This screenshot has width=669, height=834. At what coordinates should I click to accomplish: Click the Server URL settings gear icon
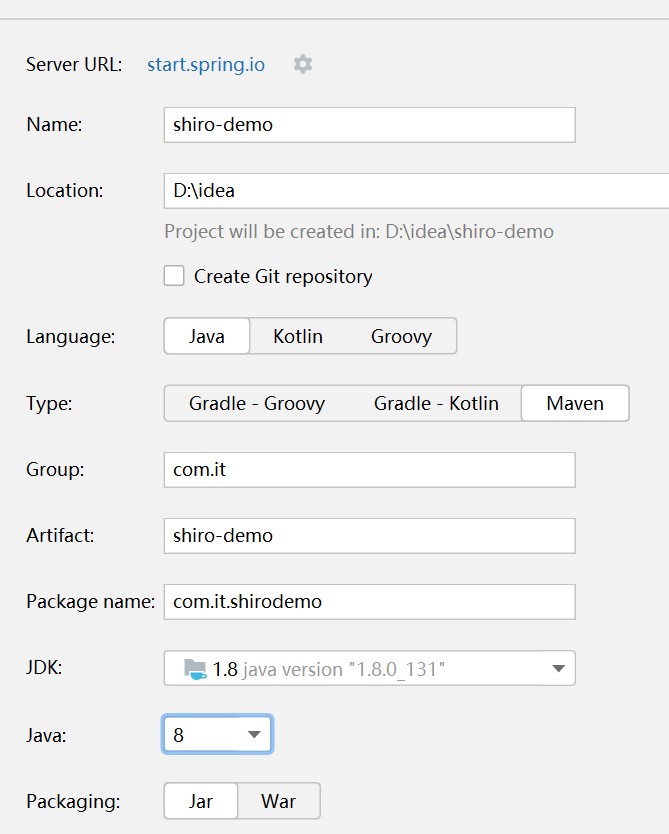[302, 64]
